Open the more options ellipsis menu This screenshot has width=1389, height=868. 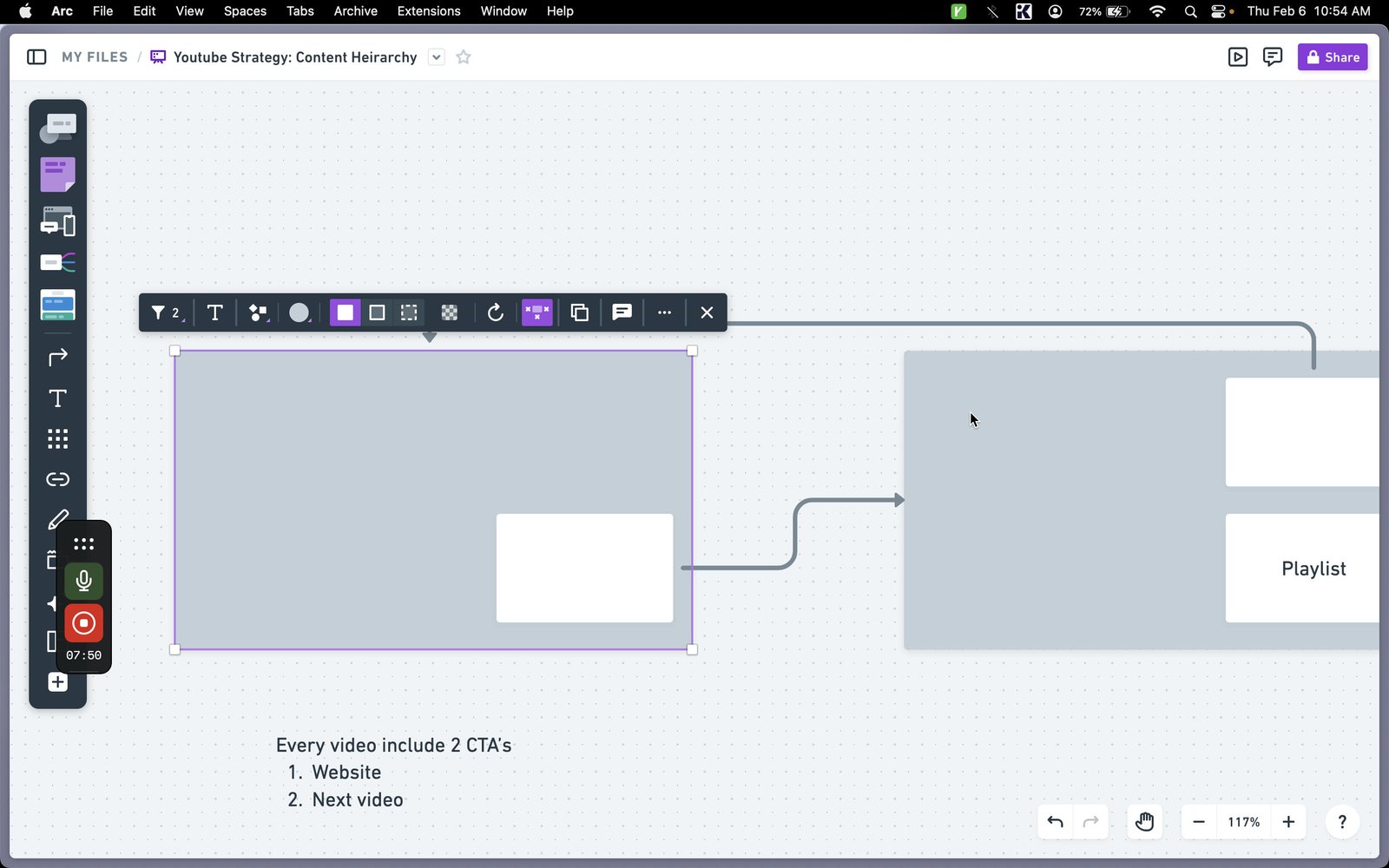tap(664, 312)
